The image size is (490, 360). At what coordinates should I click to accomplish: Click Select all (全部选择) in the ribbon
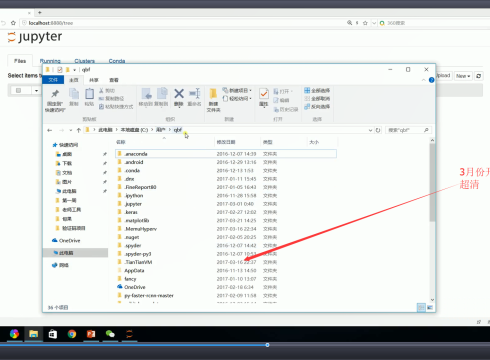pos(317,91)
